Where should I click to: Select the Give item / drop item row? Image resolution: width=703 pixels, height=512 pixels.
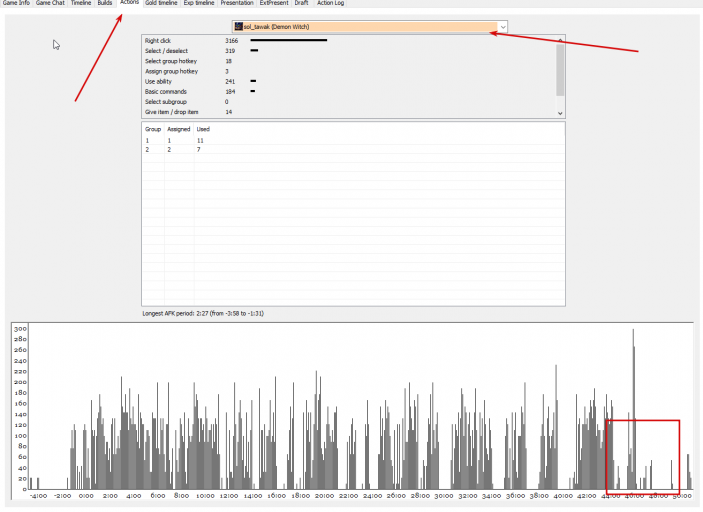(x=348, y=112)
